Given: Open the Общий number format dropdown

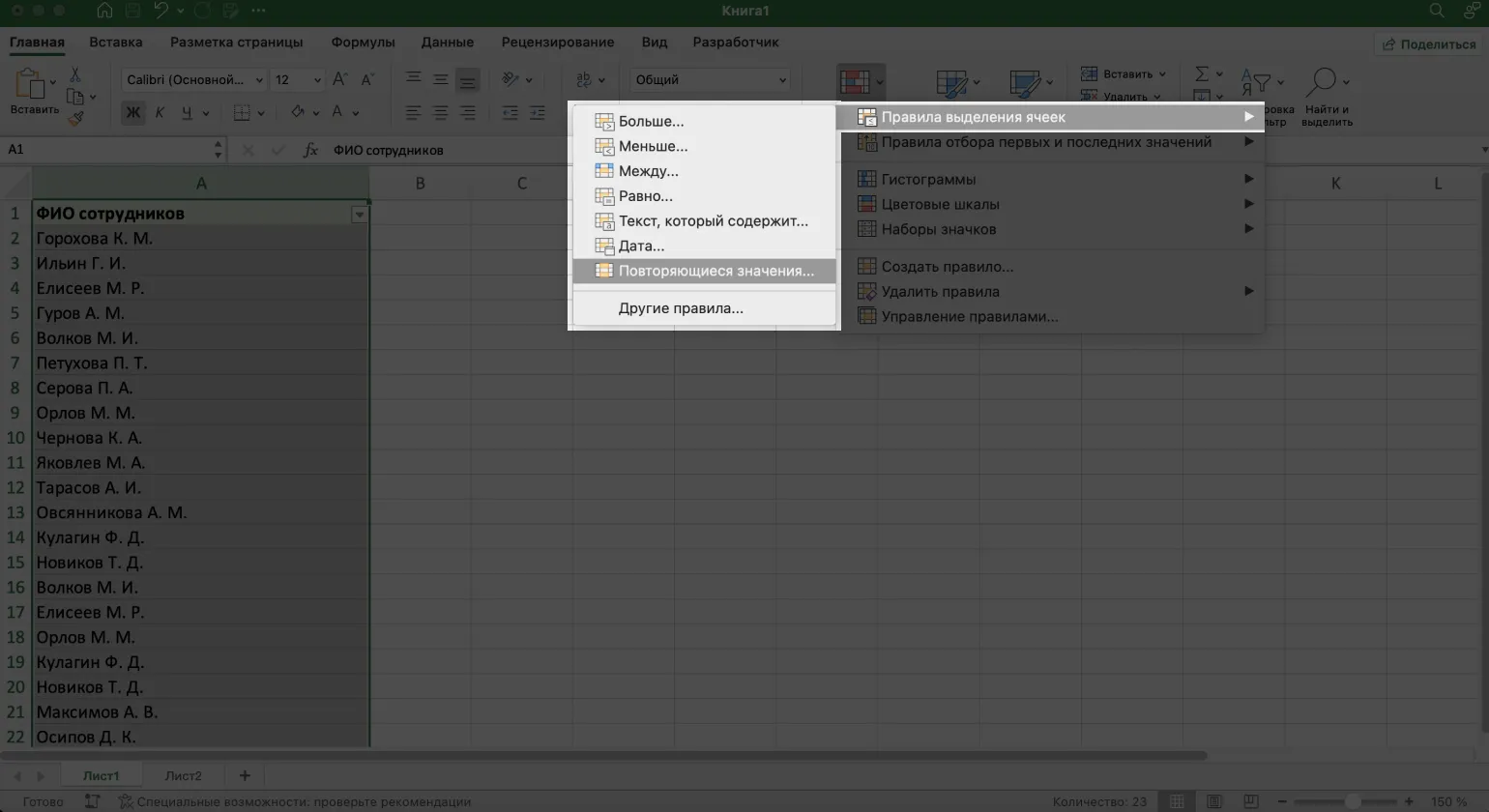Looking at the screenshot, I should pyautogui.click(x=711, y=80).
